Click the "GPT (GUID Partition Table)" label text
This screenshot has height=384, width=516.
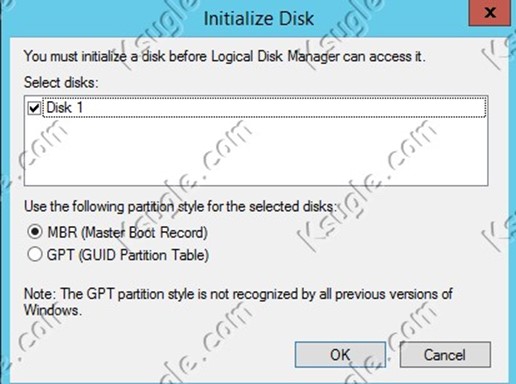(128, 255)
